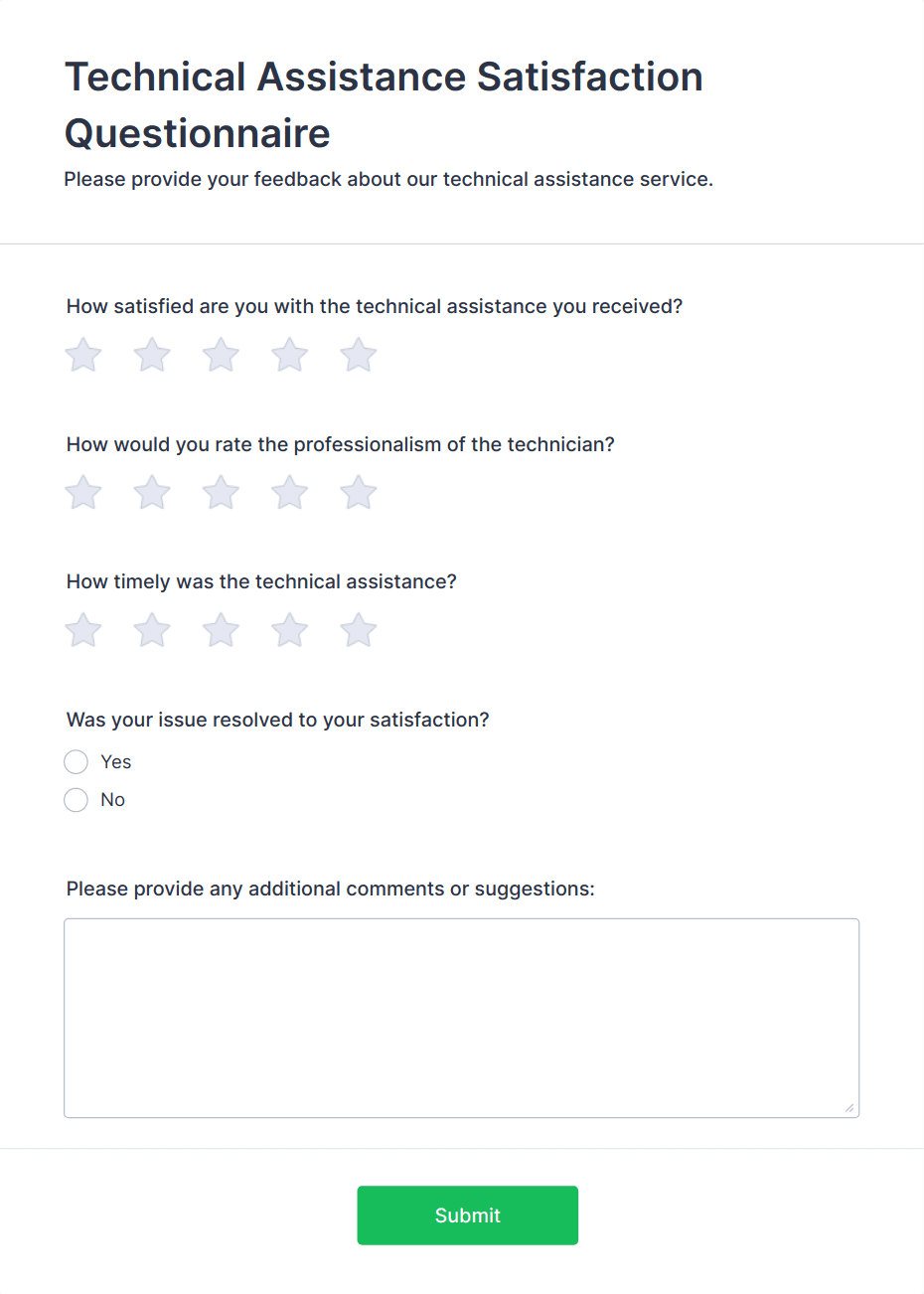This screenshot has width=924, height=1294.
Task: Give timeliness question three stars
Action: pyautogui.click(x=221, y=630)
